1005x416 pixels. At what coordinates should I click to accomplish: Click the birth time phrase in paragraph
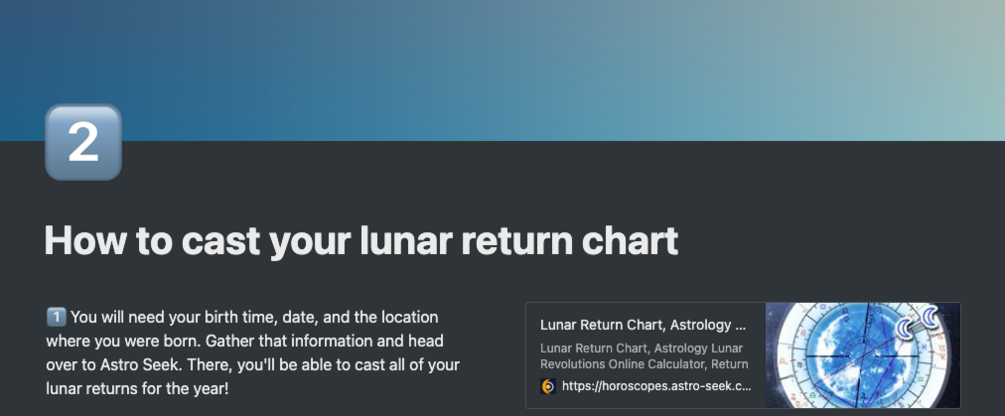tap(246, 317)
